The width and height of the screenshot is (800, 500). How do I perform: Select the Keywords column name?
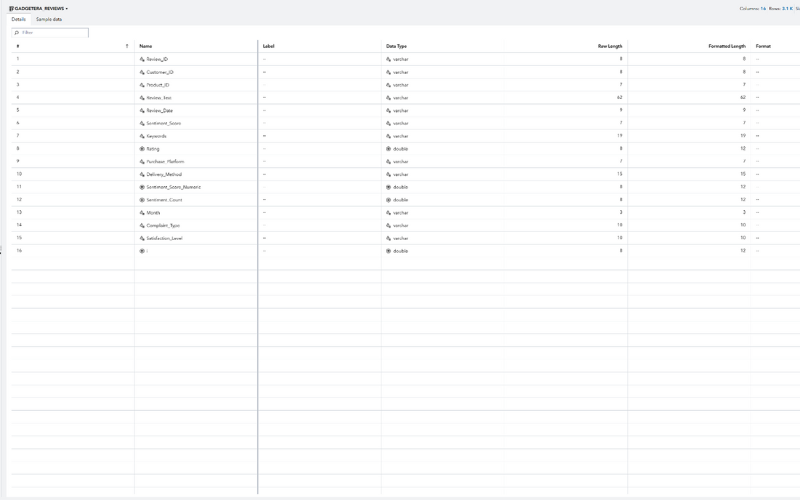pyautogui.click(x=156, y=136)
